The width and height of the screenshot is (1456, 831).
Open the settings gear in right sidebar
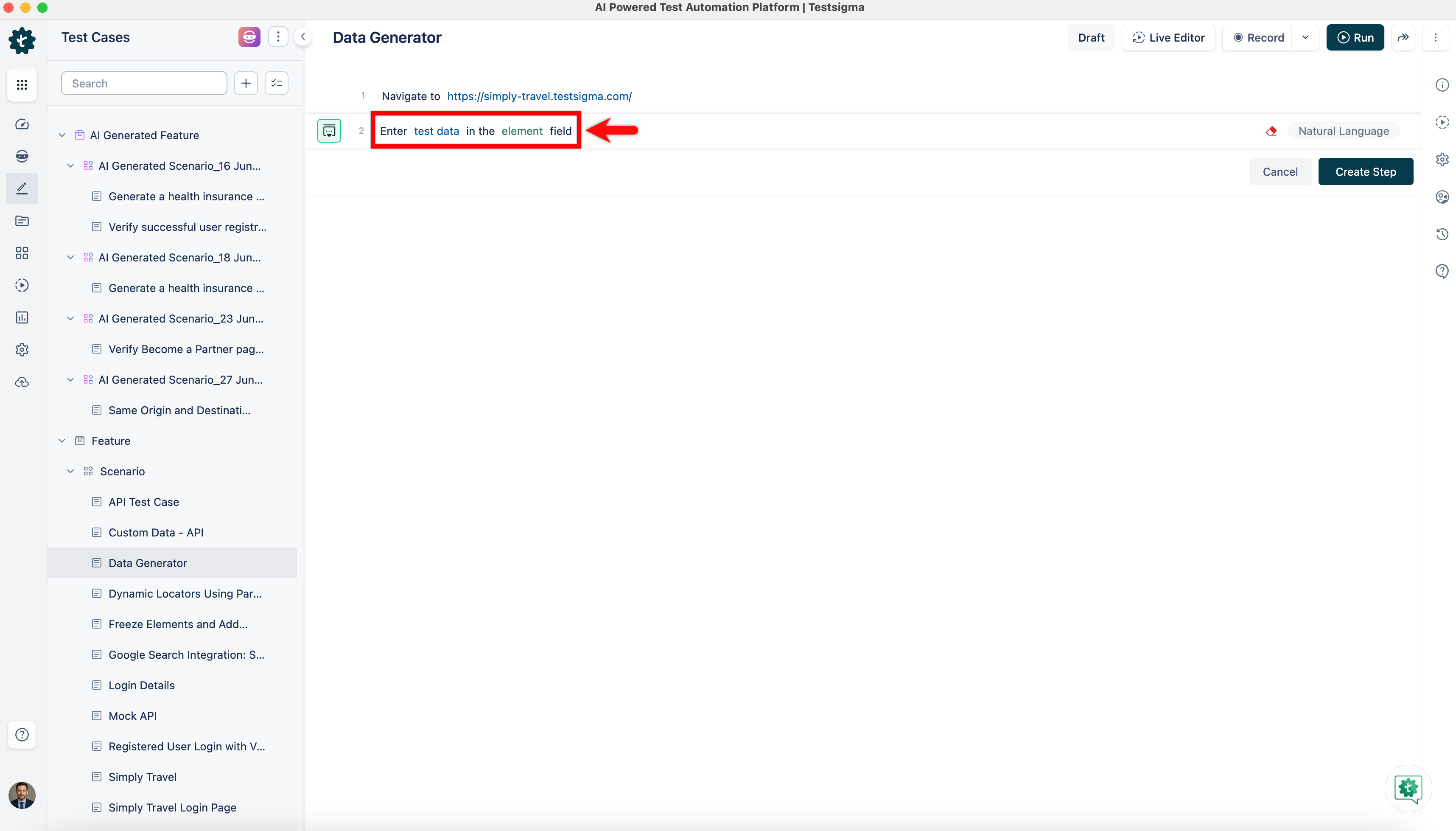tap(1442, 159)
